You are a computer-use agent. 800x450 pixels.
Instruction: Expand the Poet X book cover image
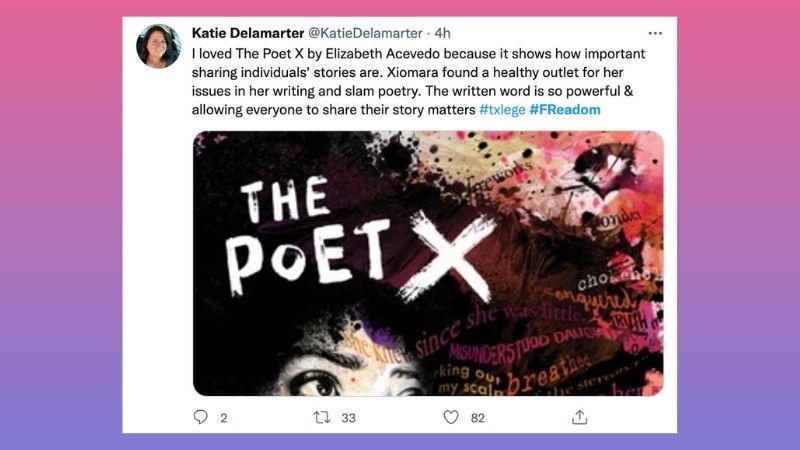(x=428, y=263)
